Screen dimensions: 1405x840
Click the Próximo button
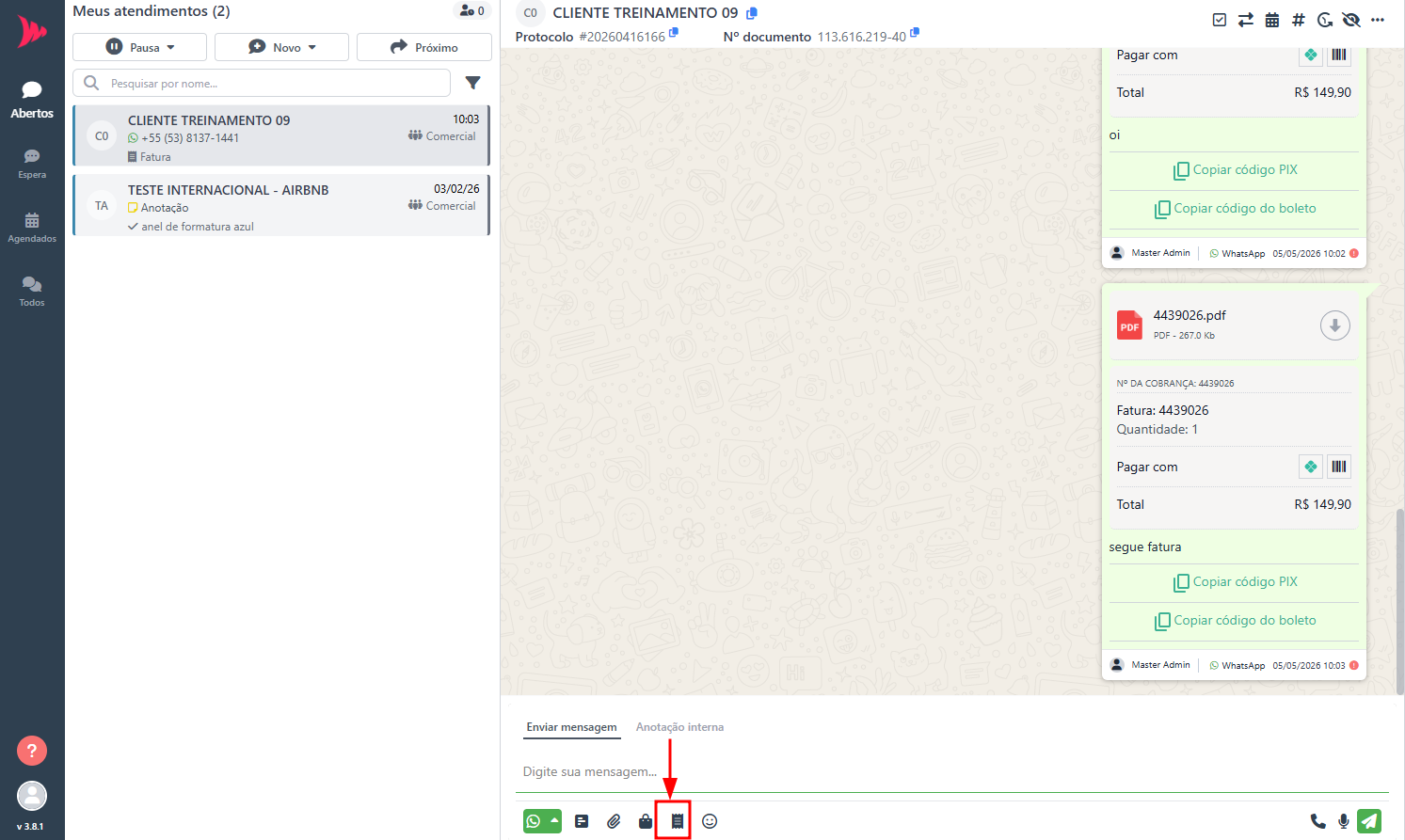(x=423, y=47)
